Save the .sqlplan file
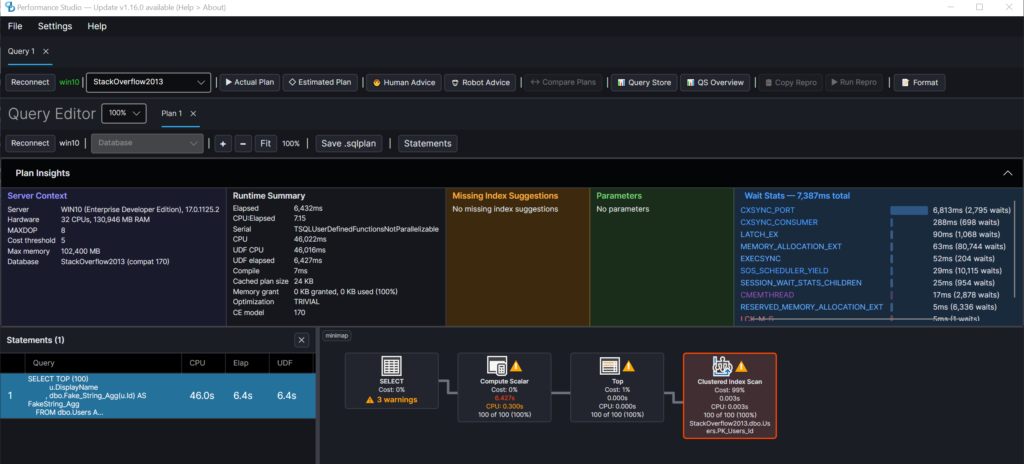The height and width of the screenshot is (464, 1024). click(x=349, y=143)
